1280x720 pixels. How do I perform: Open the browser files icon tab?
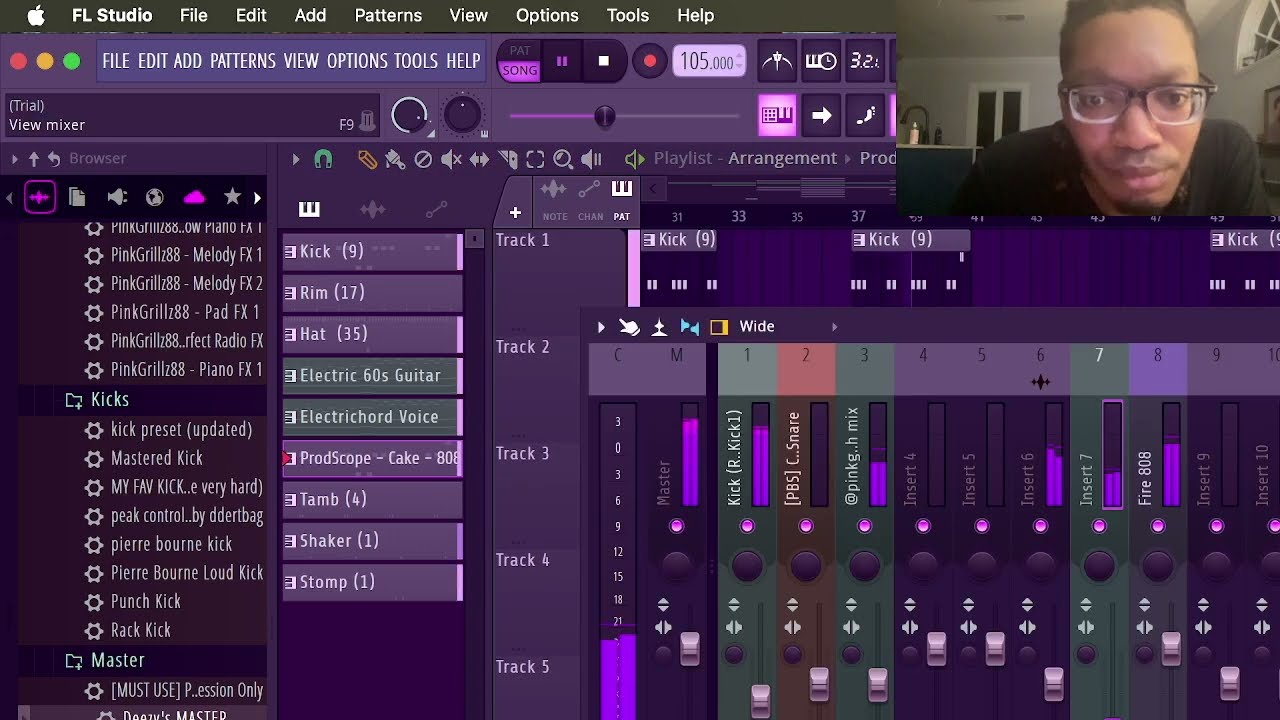(x=77, y=197)
